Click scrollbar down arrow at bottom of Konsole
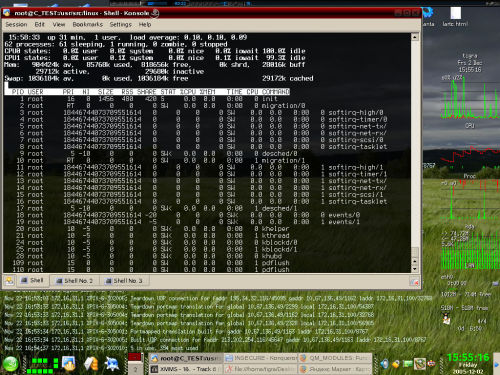The image size is (500, 375). (x=414, y=269)
